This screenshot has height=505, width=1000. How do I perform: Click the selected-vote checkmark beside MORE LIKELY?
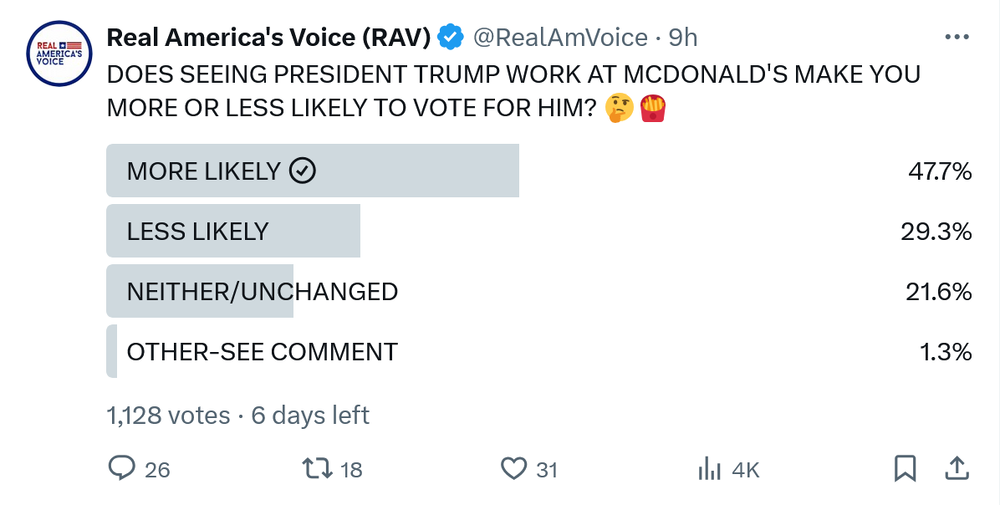click(x=302, y=171)
